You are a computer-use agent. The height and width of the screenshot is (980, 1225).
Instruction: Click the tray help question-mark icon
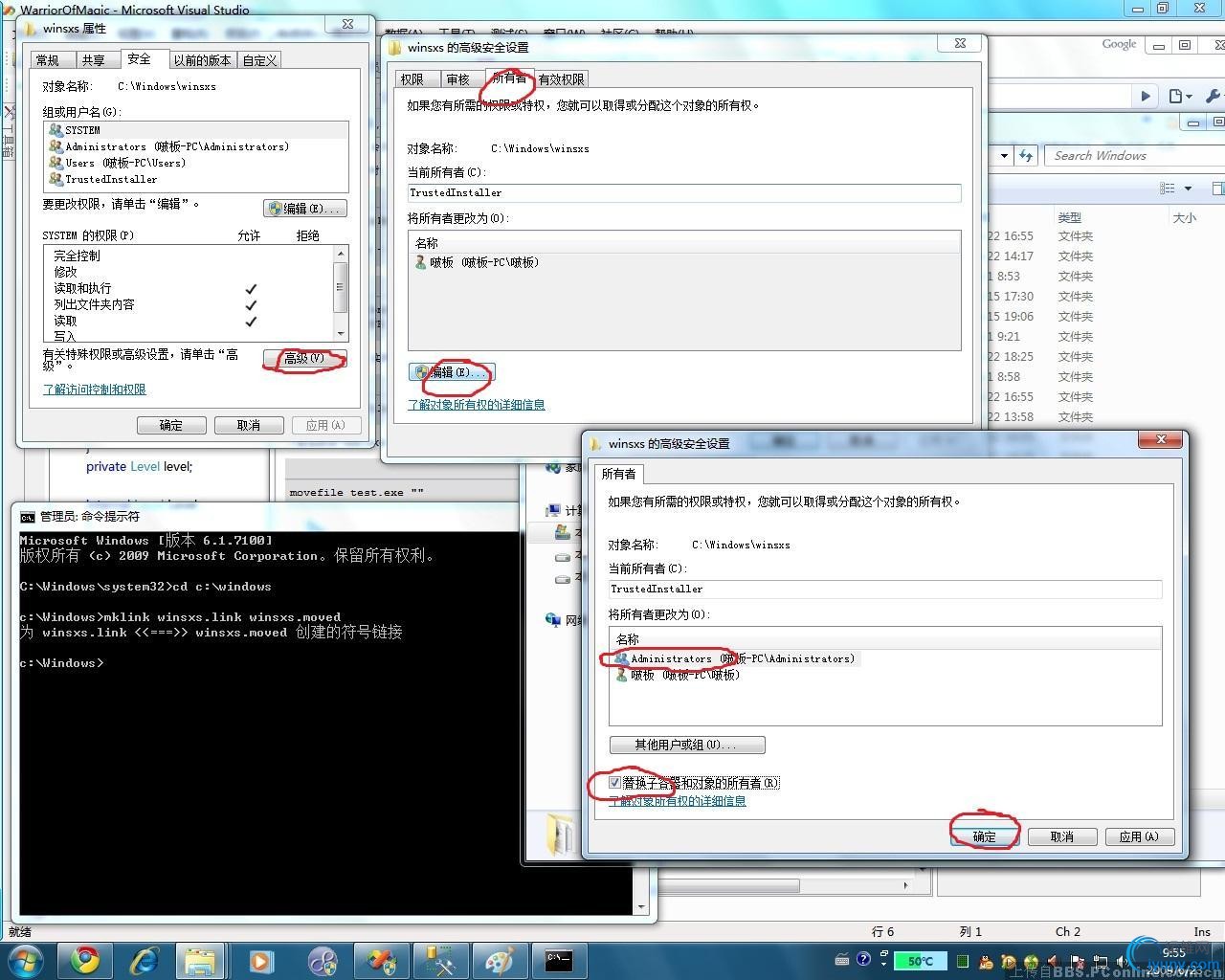[863, 959]
